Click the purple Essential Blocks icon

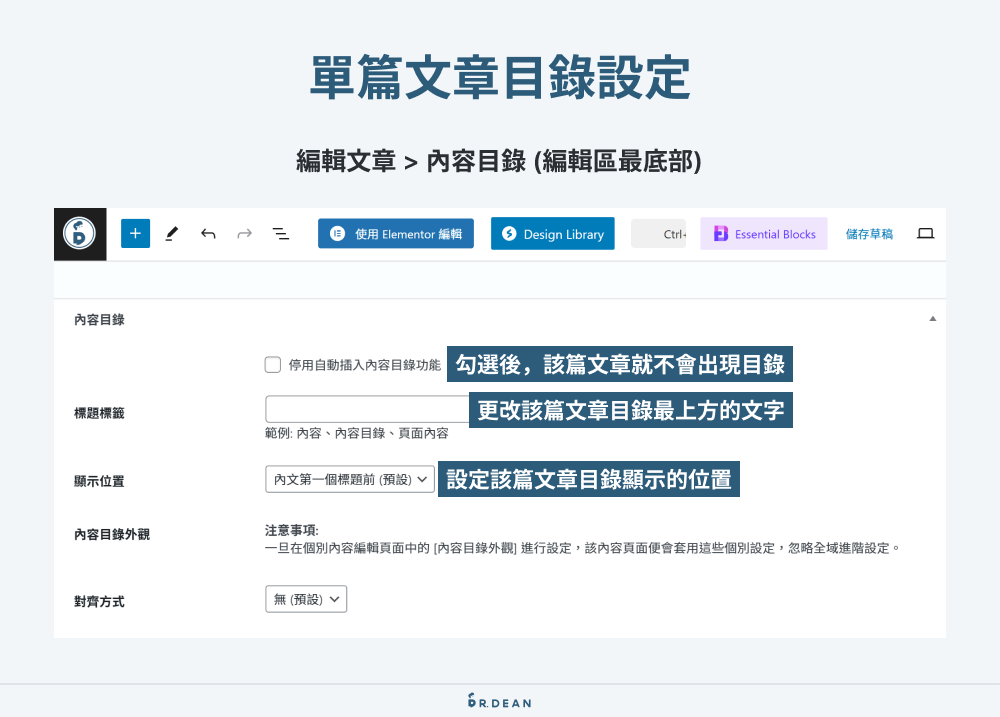(x=721, y=233)
